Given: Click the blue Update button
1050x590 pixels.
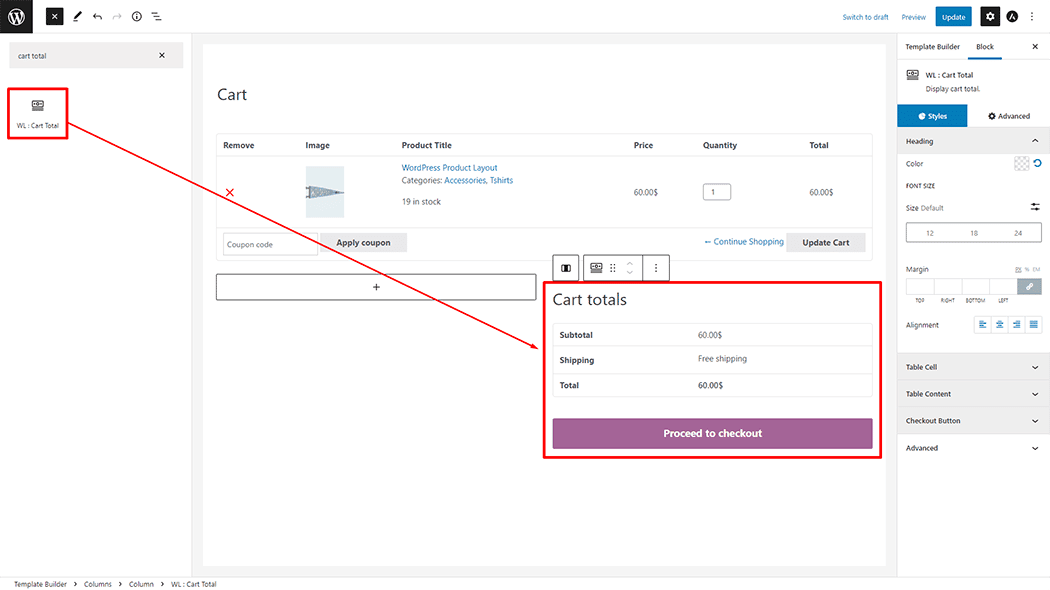Looking at the screenshot, I should pyautogui.click(x=953, y=17).
